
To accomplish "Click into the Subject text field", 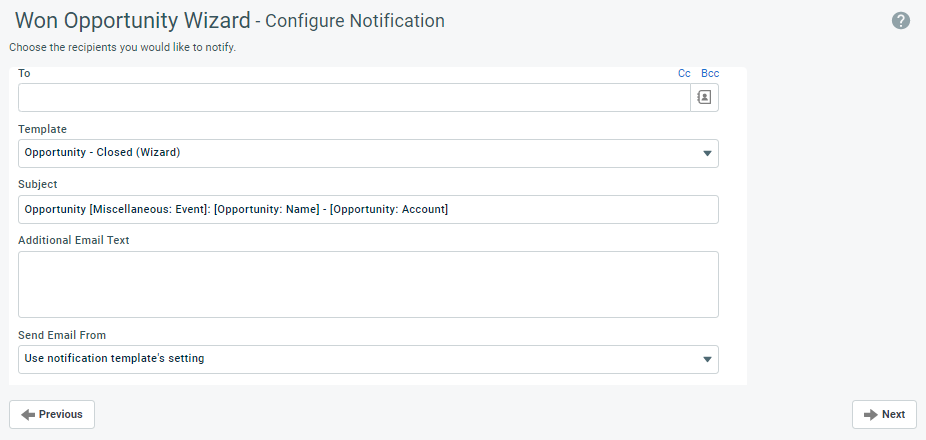I will point(368,209).
